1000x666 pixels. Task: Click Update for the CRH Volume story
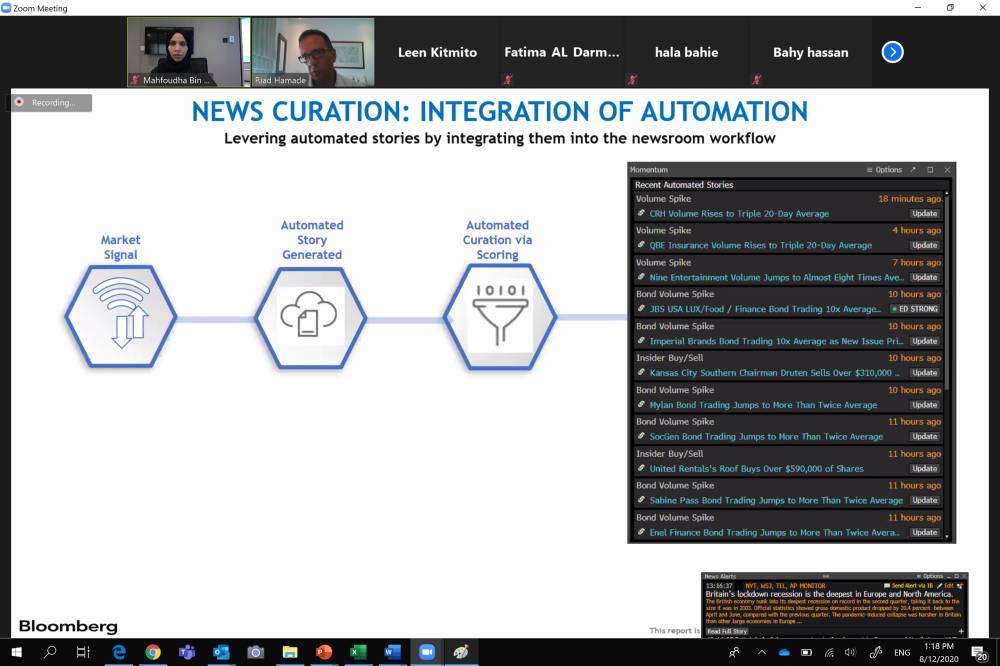(924, 213)
